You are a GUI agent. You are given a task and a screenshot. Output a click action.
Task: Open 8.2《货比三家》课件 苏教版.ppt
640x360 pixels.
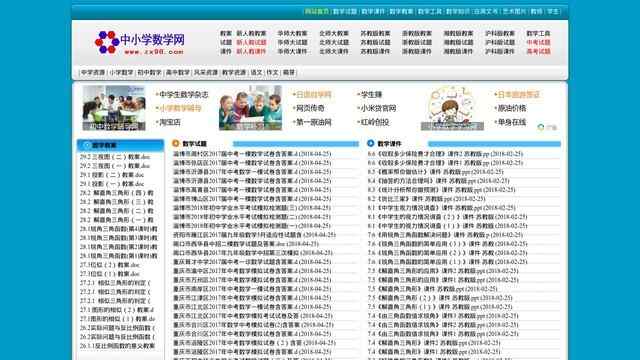tap(427, 199)
